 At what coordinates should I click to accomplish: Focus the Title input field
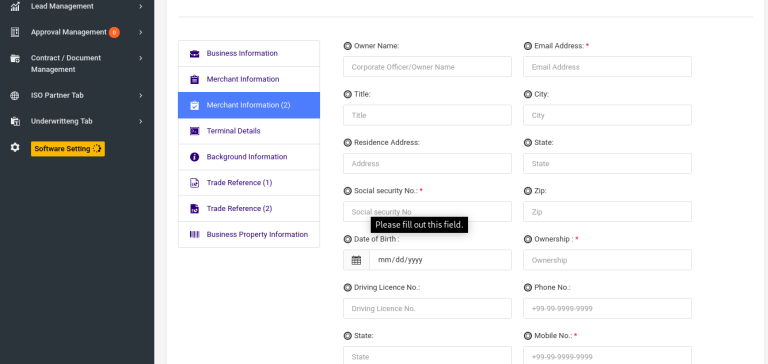click(427, 115)
